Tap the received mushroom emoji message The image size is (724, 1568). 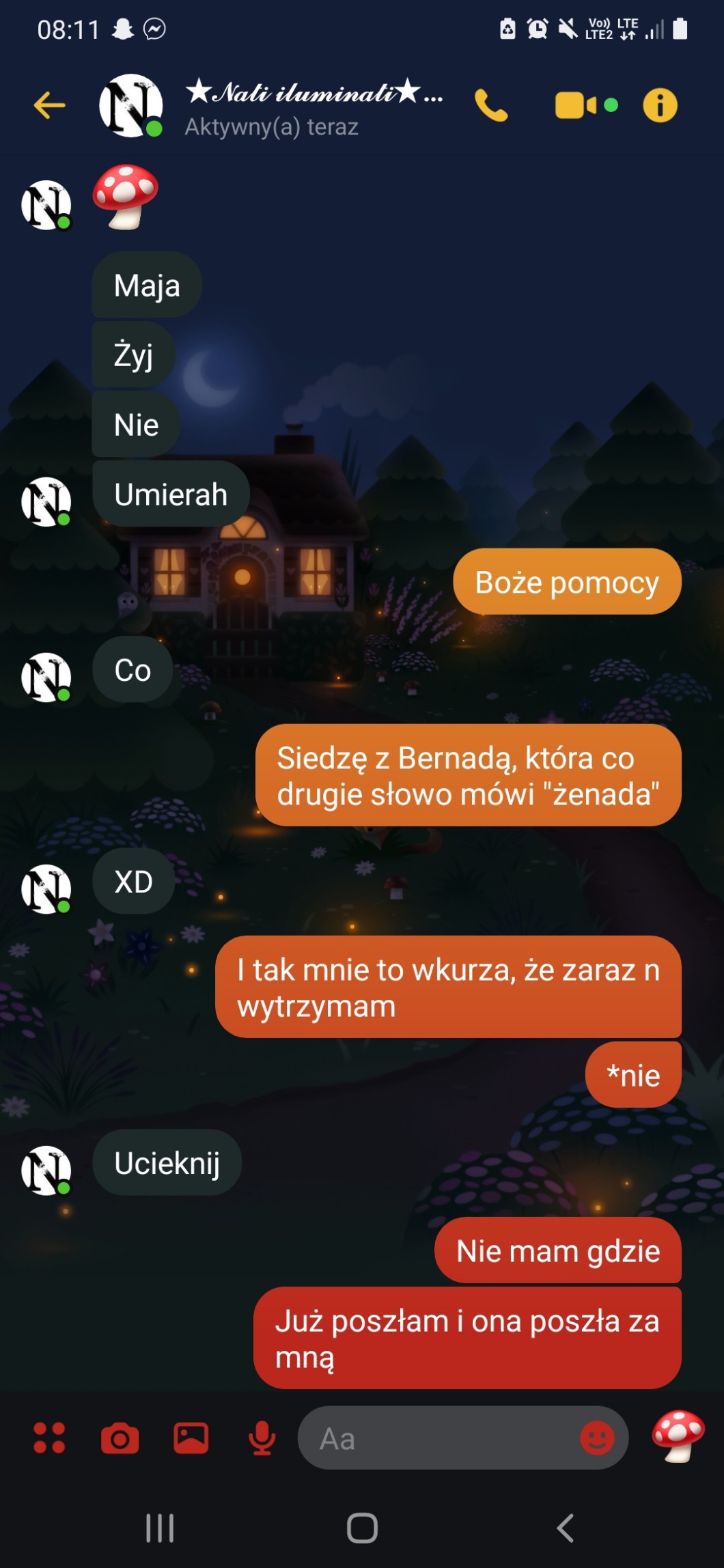pos(125,197)
